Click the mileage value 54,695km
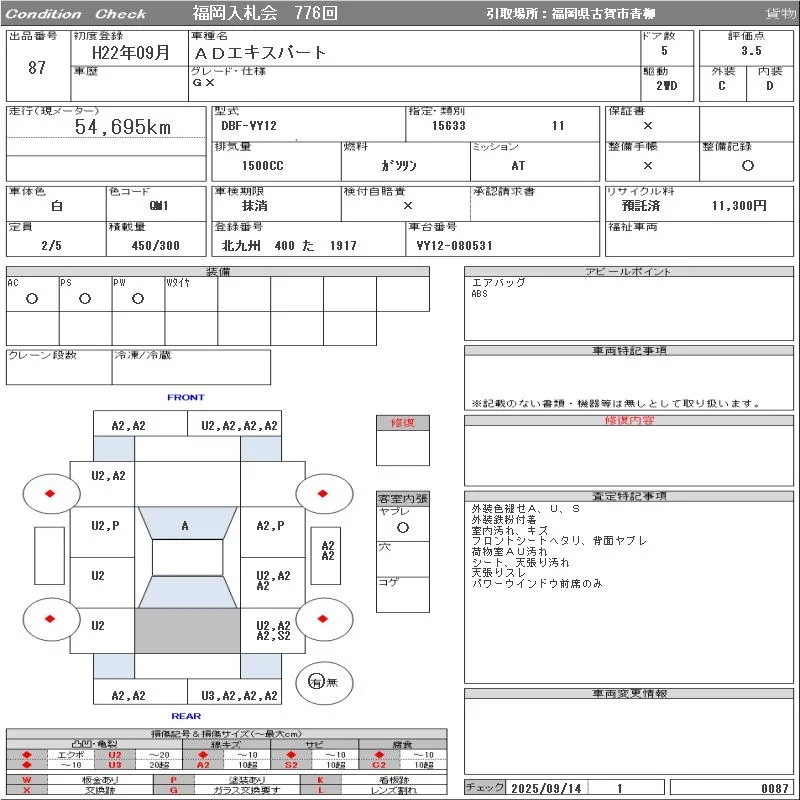 click(123, 127)
